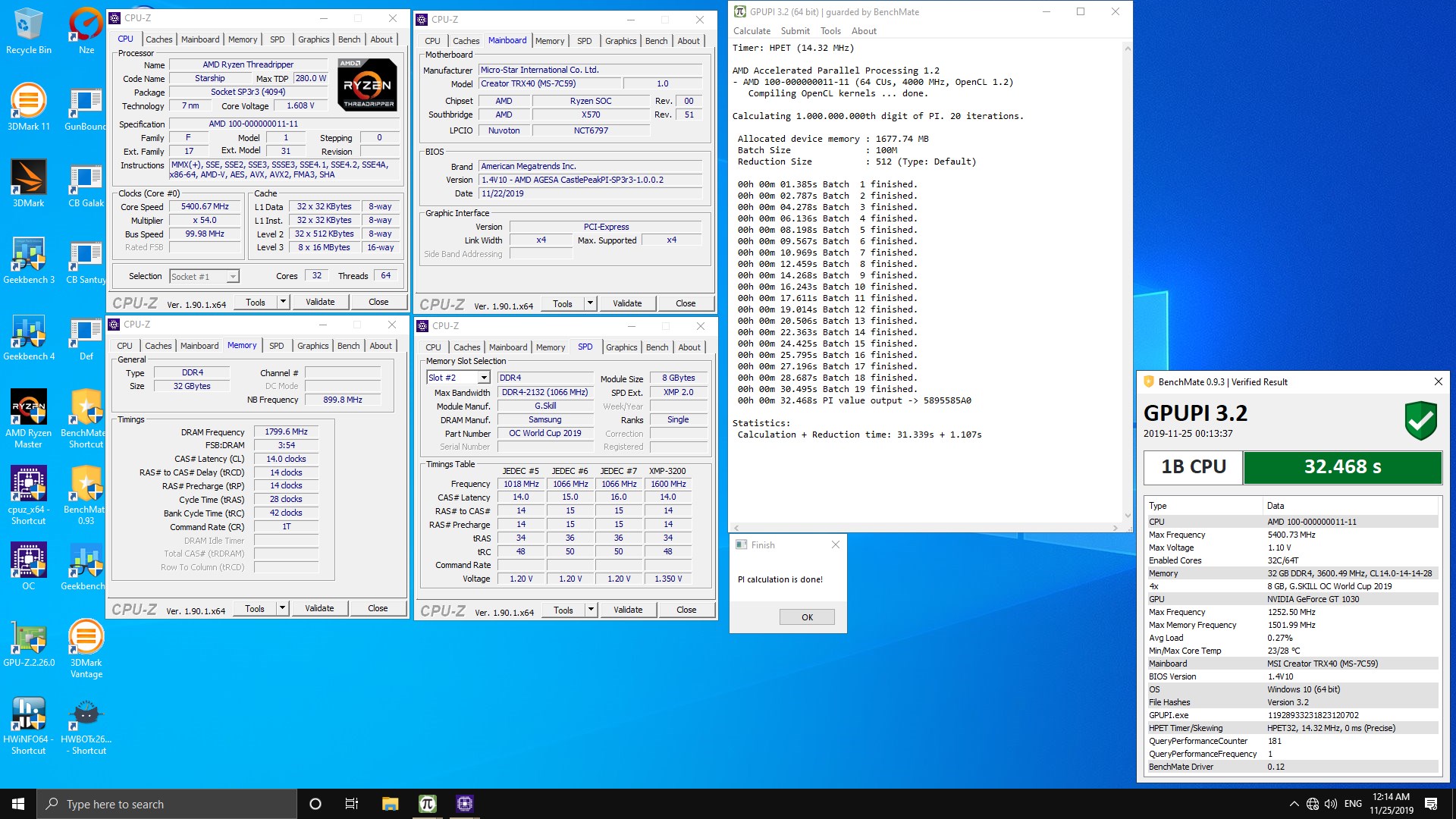
Task: Close the Finish dialog with X
Action: pos(835,544)
